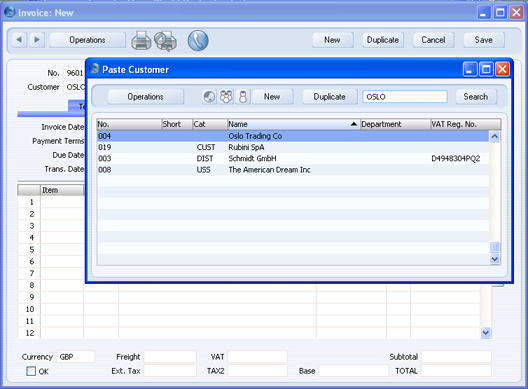Viewport: 528px width, 389px height.
Task: Open Operations menu in Invoice window
Action: pyautogui.click(x=87, y=40)
